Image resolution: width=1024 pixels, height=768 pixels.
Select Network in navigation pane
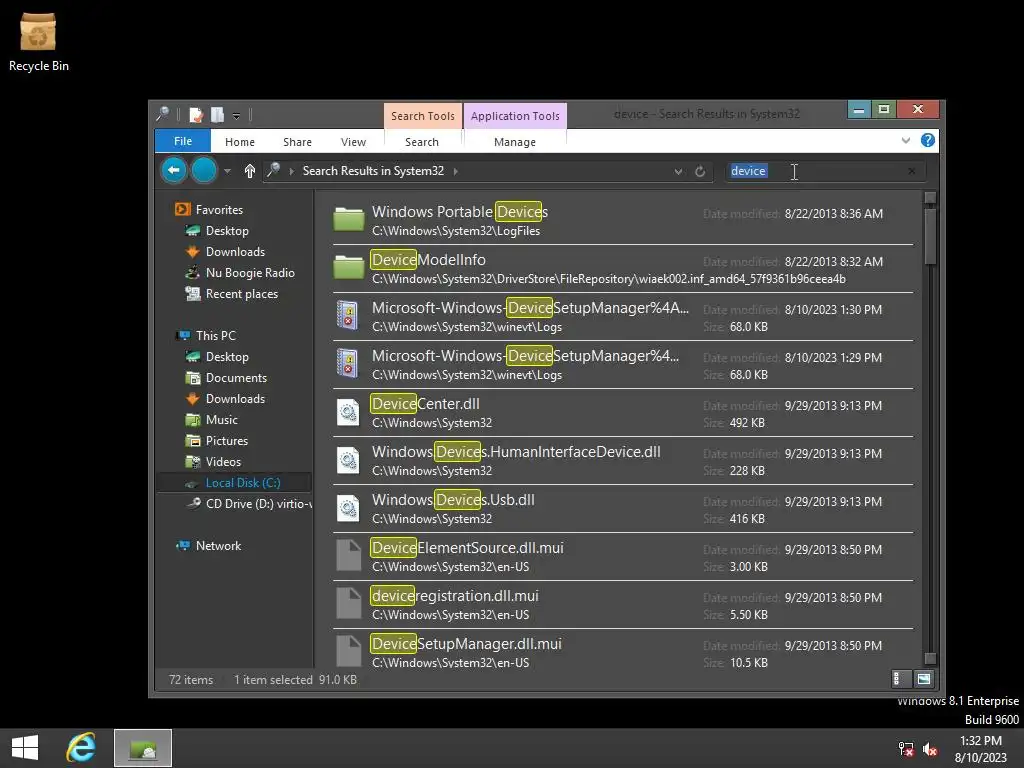click(218, 546)
